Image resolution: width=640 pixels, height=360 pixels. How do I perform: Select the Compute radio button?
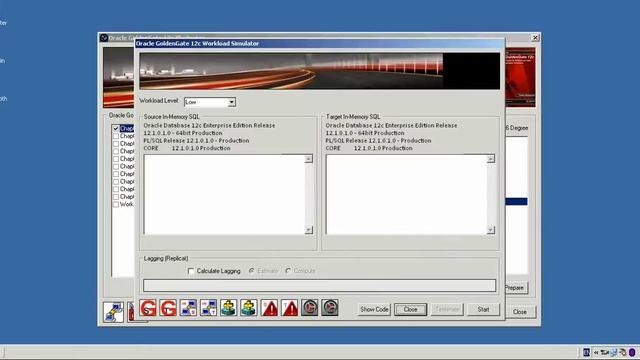[x=288, y=271]
